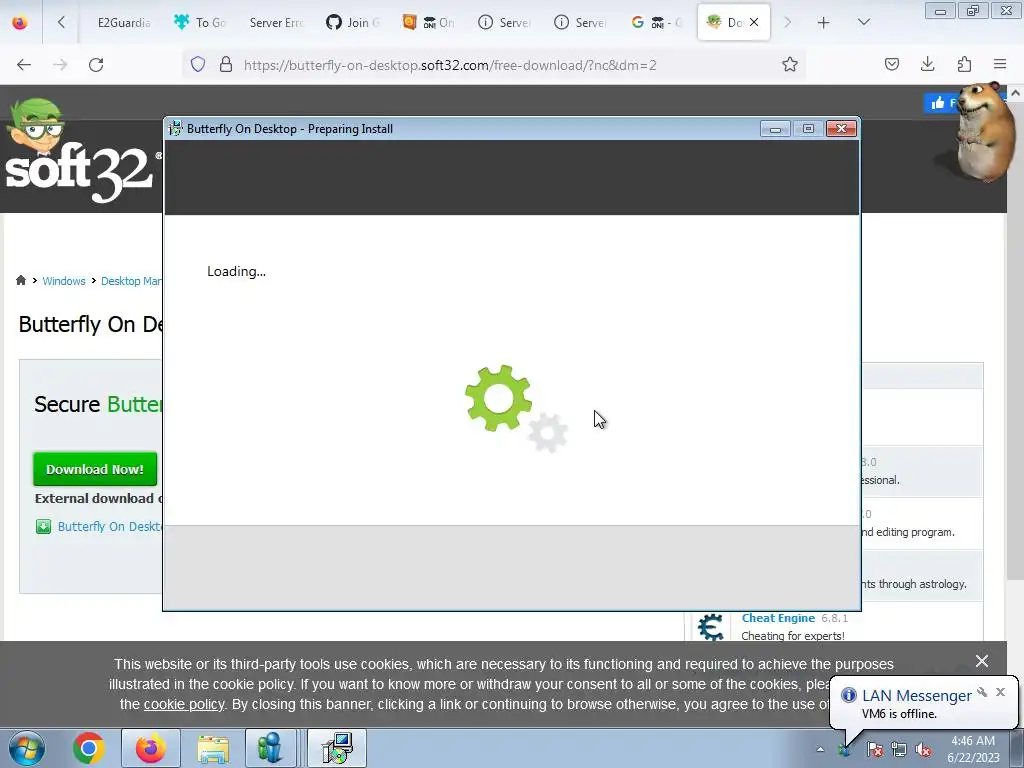Image resolution: width=1024 pixels, height=768 pixels.
Task: Open the Windows breadcrumb link
Action: (64, 281)
